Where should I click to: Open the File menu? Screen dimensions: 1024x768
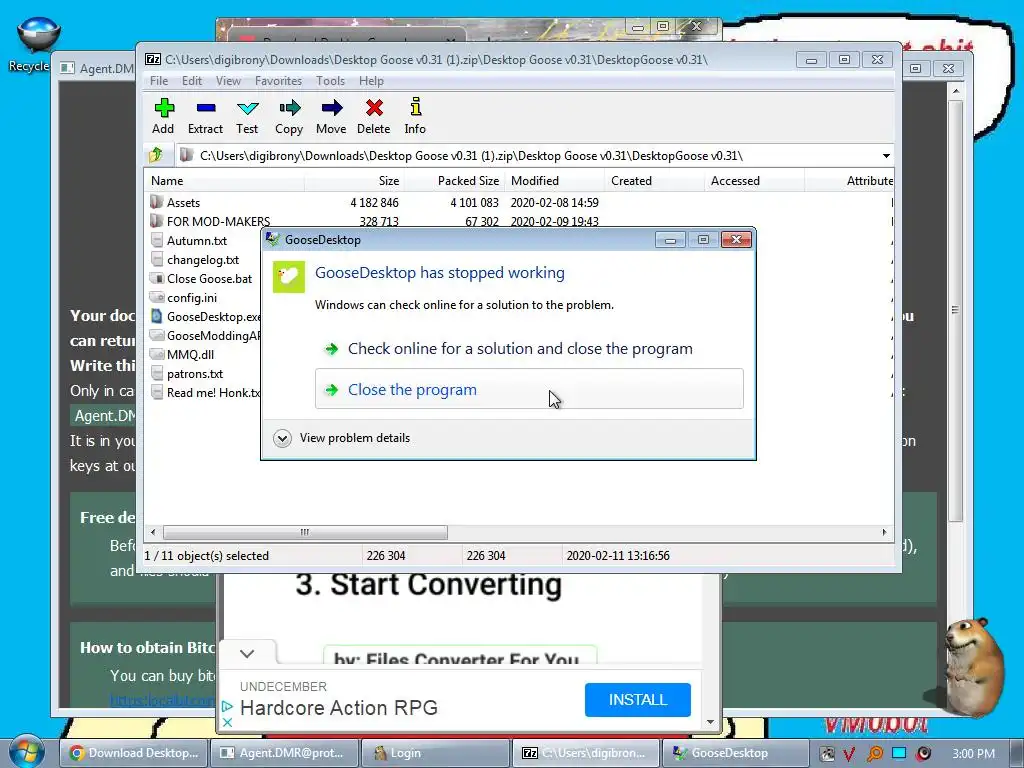[x=159, y=81]
